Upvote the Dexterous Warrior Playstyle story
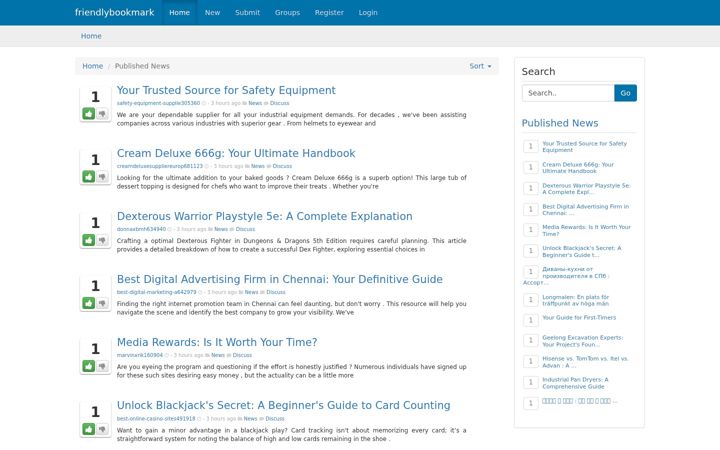720x450 pixels. tap(89, 240)
